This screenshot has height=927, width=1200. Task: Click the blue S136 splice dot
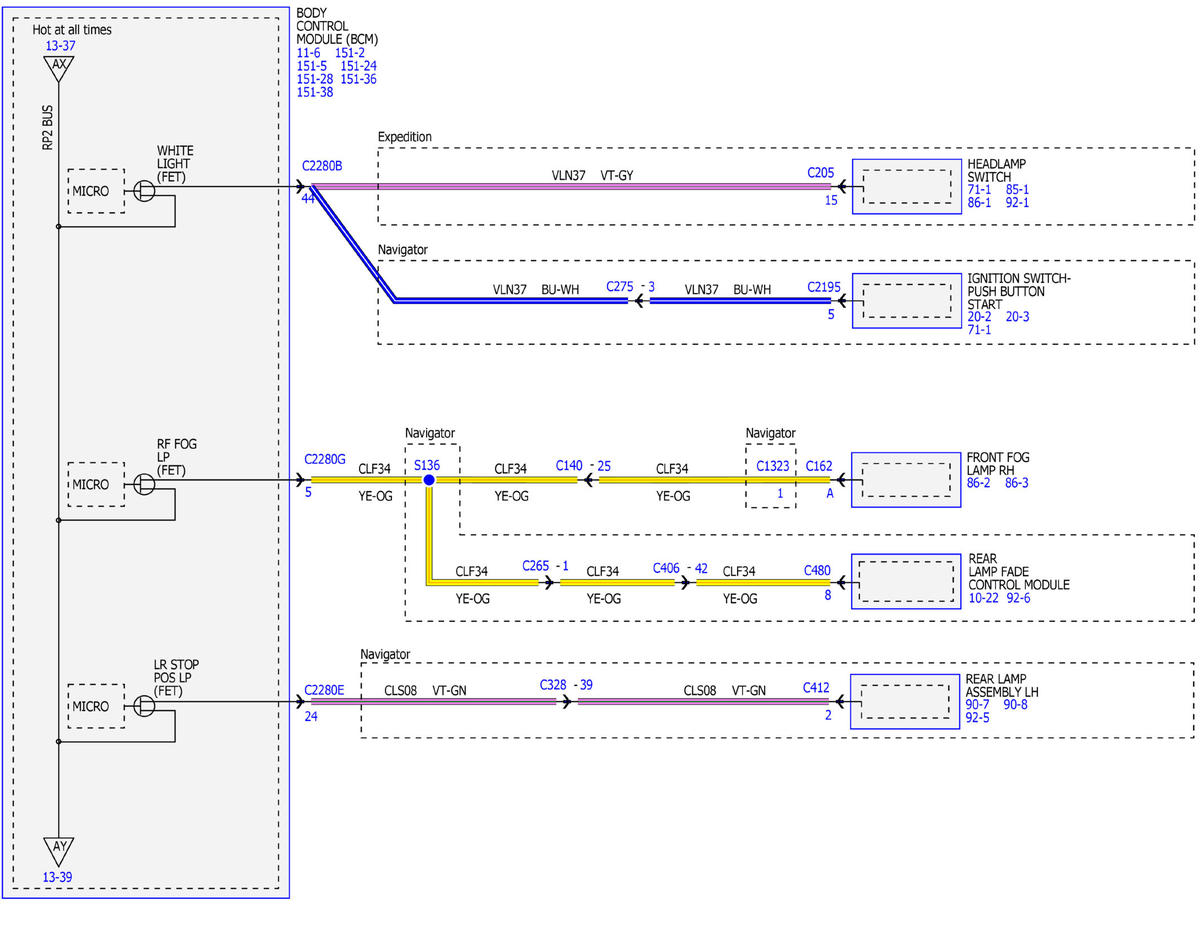pyautogui.click(x=428, y=480)
